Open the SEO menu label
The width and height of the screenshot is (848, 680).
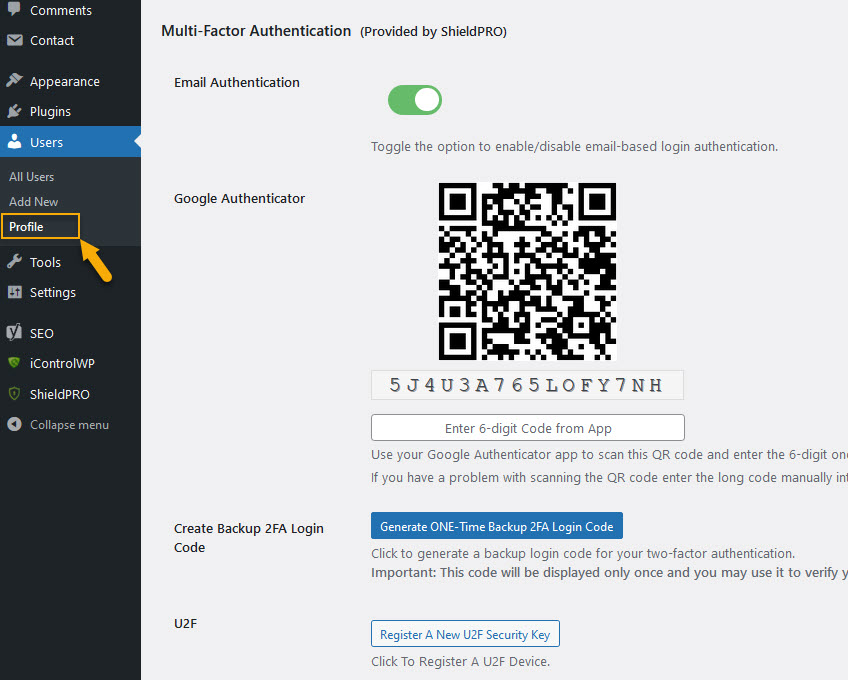[x=42, y=333]
